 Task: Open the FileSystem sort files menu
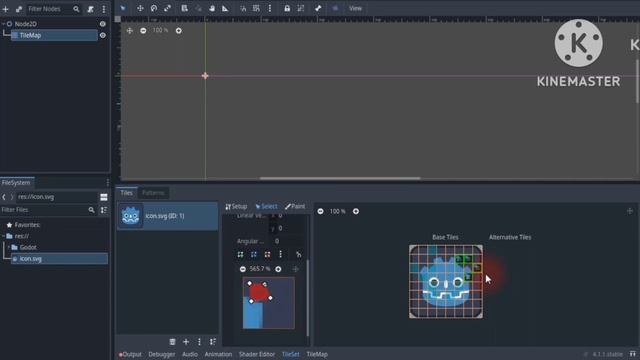click(104, 210)
